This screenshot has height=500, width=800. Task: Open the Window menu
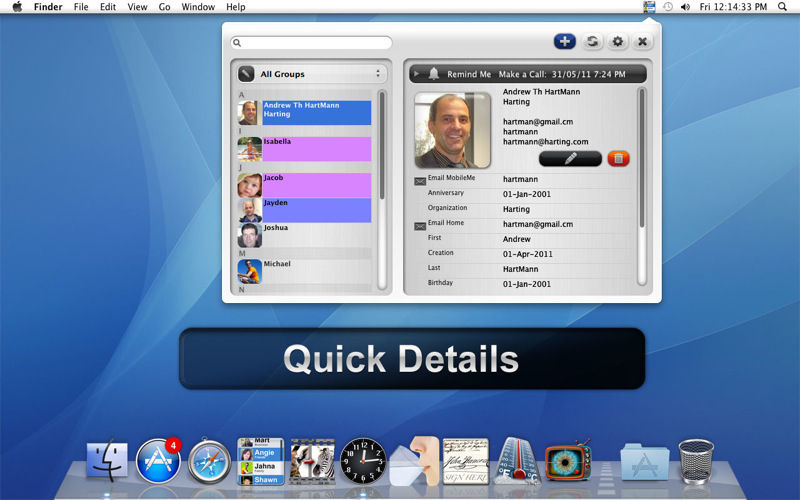pos(198,7)
